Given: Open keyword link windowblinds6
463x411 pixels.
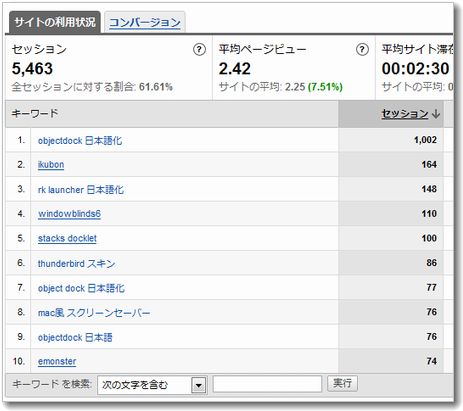Looking at the screenshot, I should pos(69,214).
